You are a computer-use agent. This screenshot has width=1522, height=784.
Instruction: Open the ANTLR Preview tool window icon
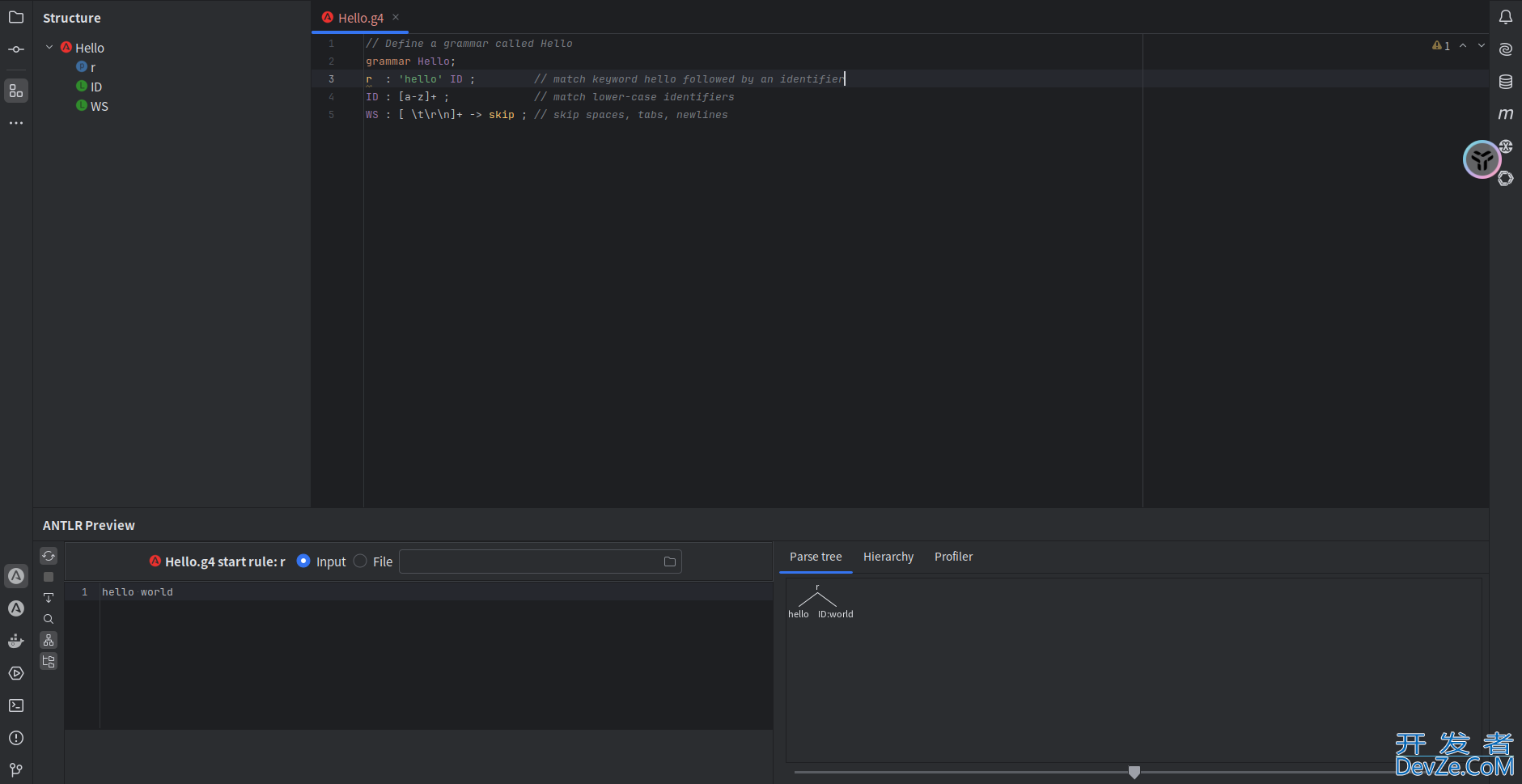(x=16, y=576)
